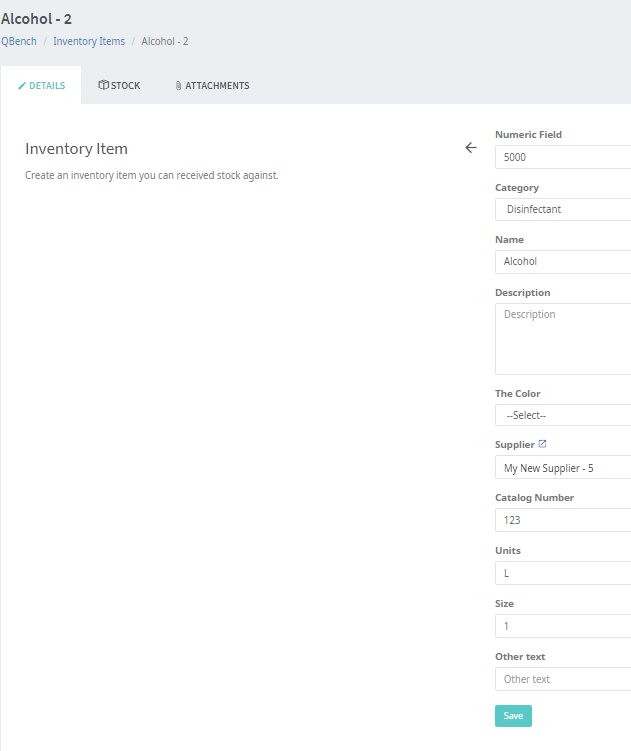Select the Catalog Number input field
Image resolution: width=631 pixels, height=751 pixels.
(563, 520)
